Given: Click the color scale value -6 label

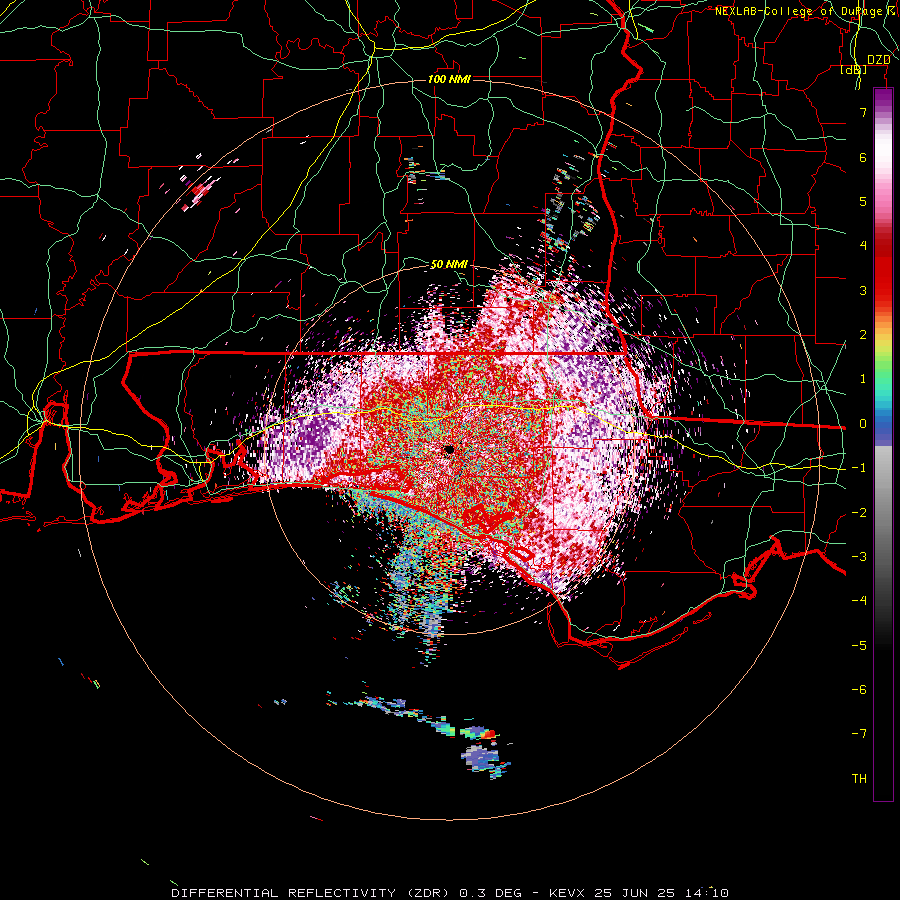Looking at the screenshot, I should click(x=859, y=690).
